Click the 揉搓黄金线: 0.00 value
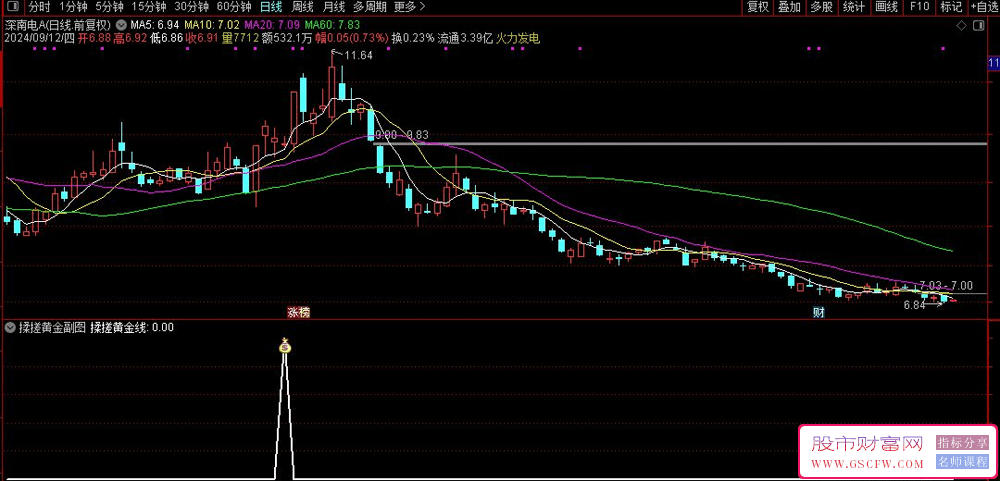The height and width of the screenshot is (481, 1000). [x=132, y=328]
